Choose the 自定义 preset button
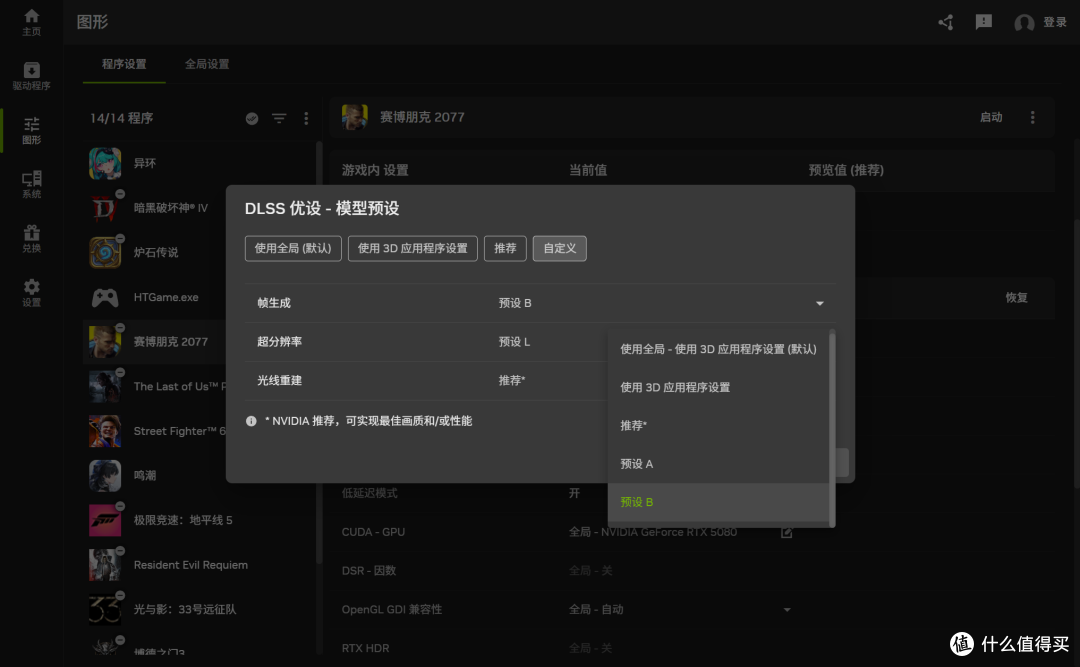The width and height of the screenshot is (1080, 667). tap(559, 248)
